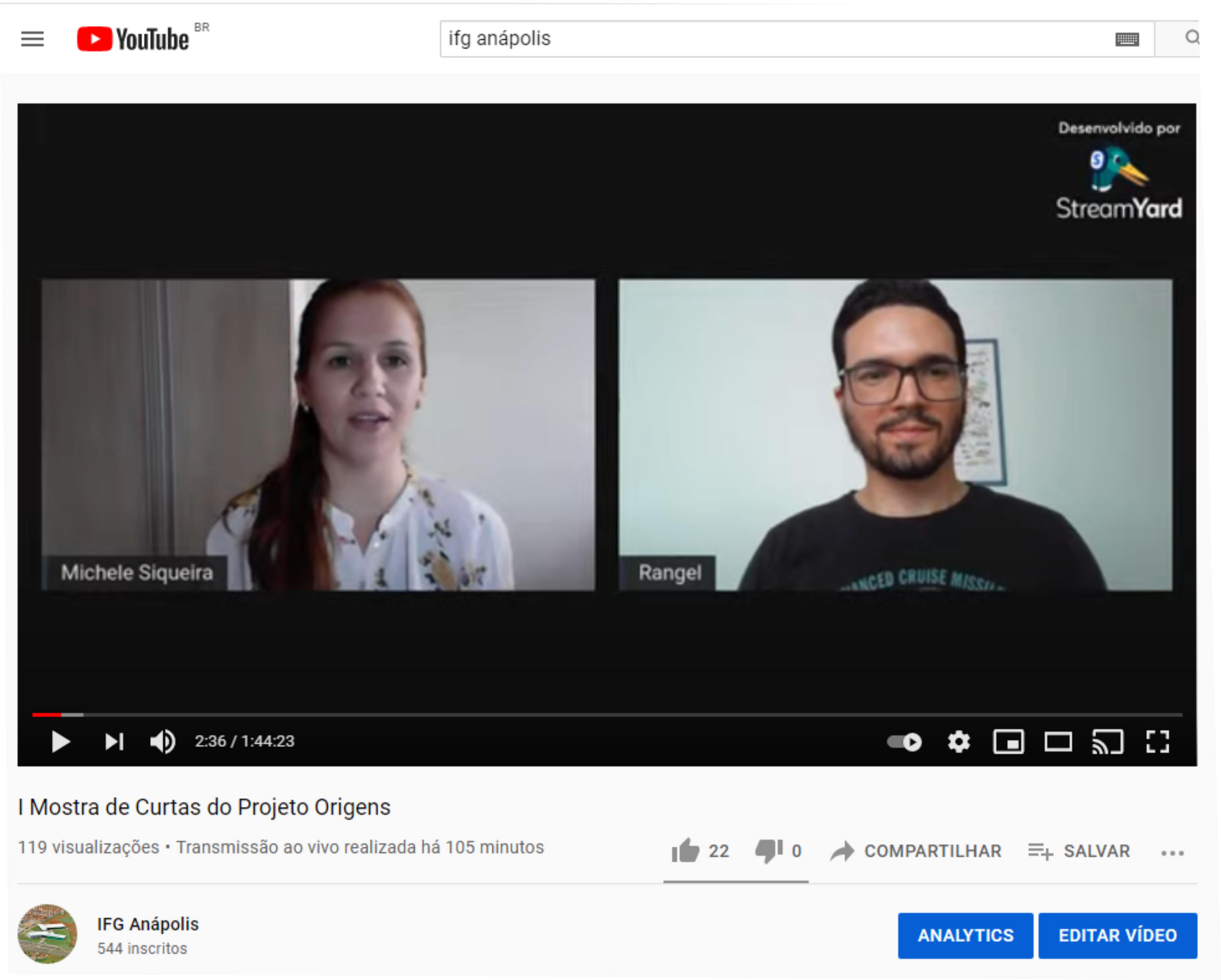The width and height of the screenshot is (1221, 980).
Task: Click the search magnifier button
Action: point(1191,38)
